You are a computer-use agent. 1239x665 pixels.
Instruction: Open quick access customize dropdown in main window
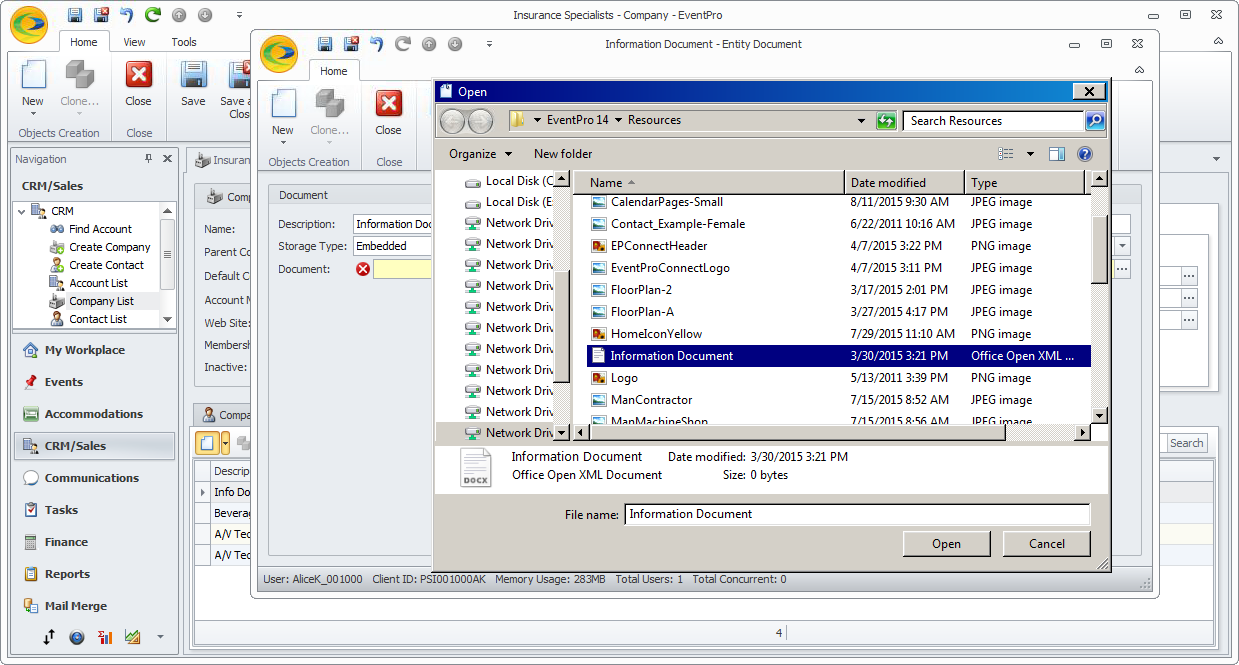click(239, 15)
